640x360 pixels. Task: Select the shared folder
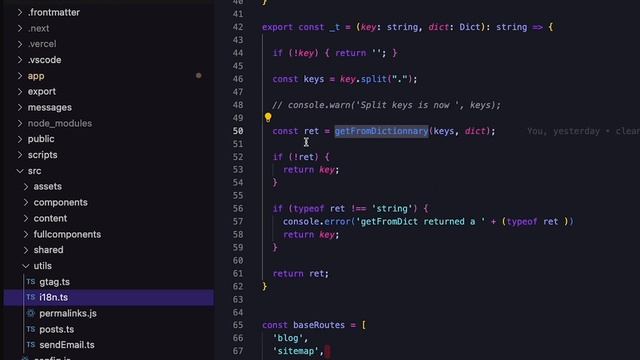(48, 250)
